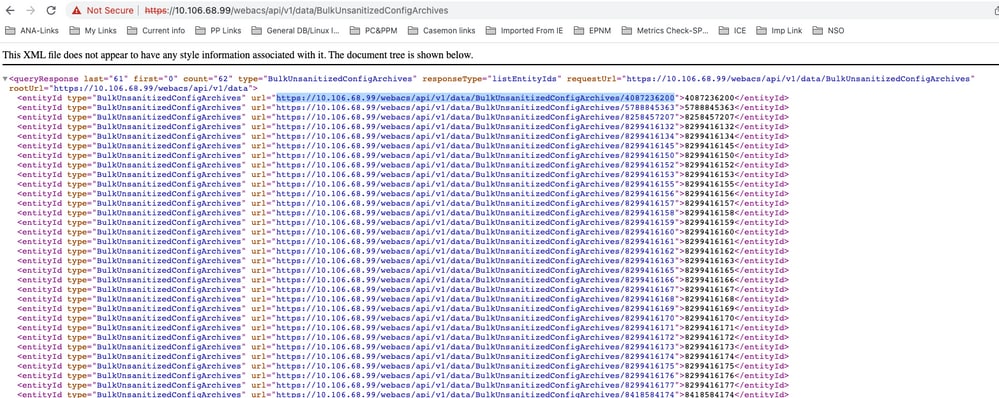Open the NSO bookmark folder
999x398 pixels.
(828, 30)
